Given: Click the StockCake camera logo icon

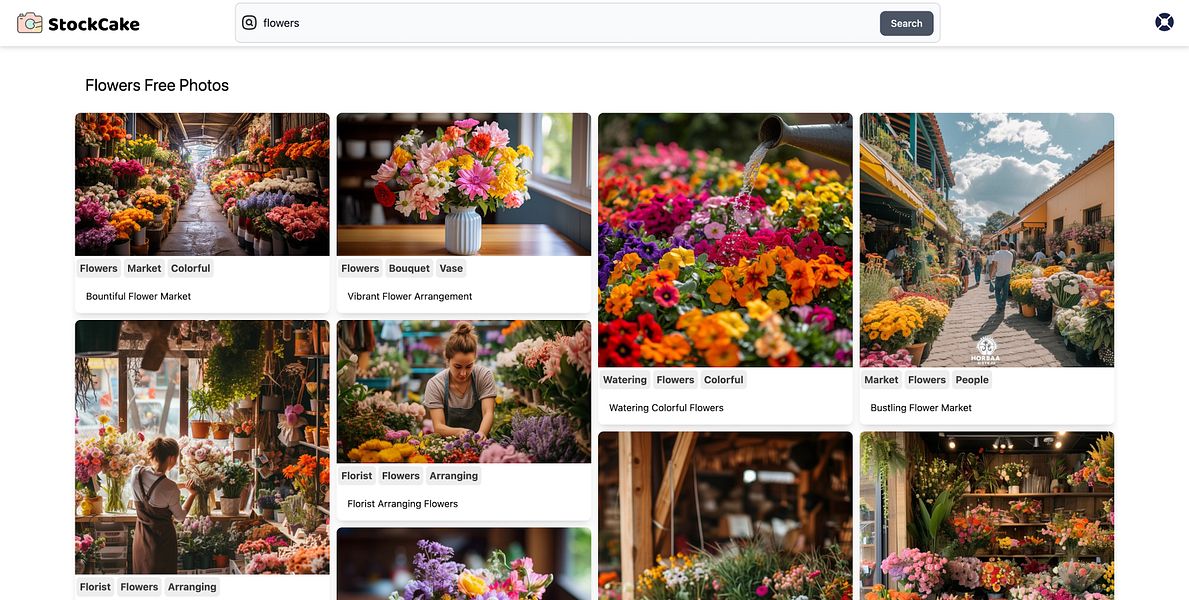Looking at the screenshot, I should (x=27, y=21).
